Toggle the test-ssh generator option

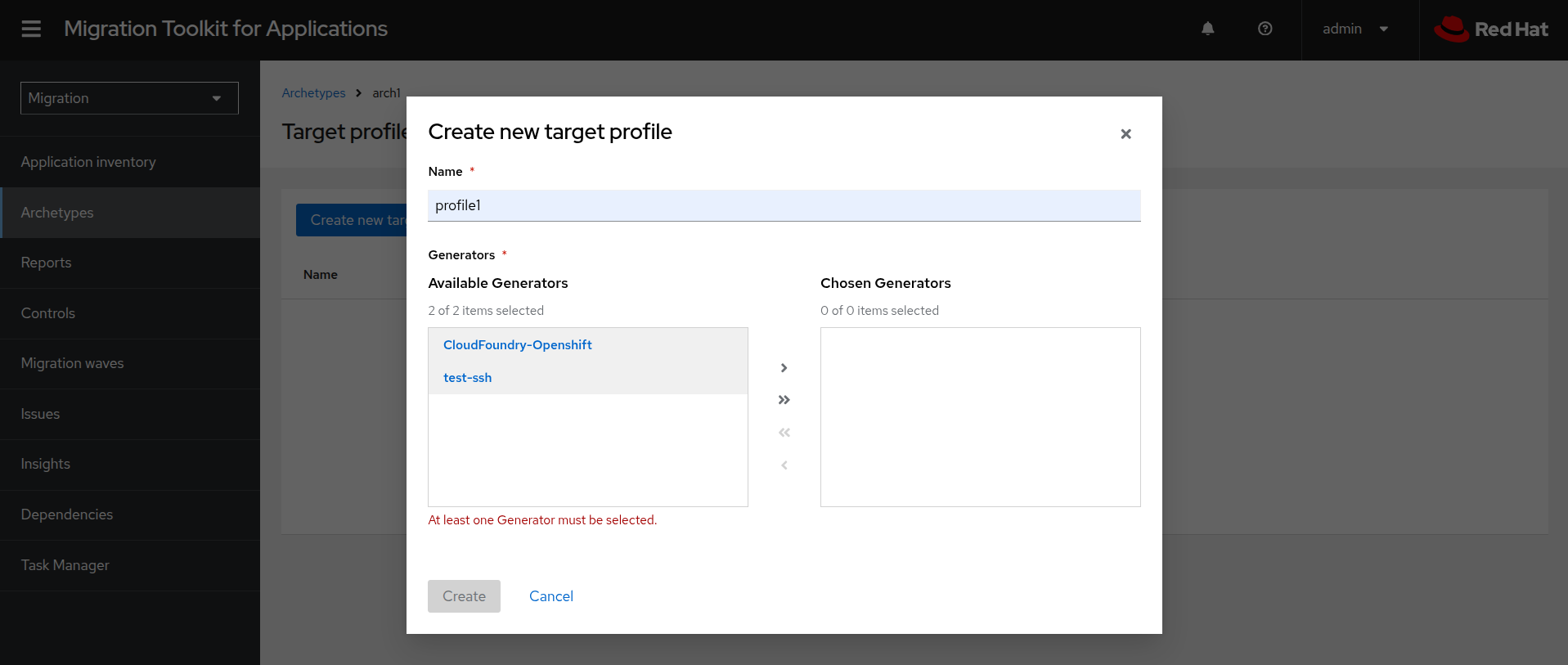click(468, 378)
